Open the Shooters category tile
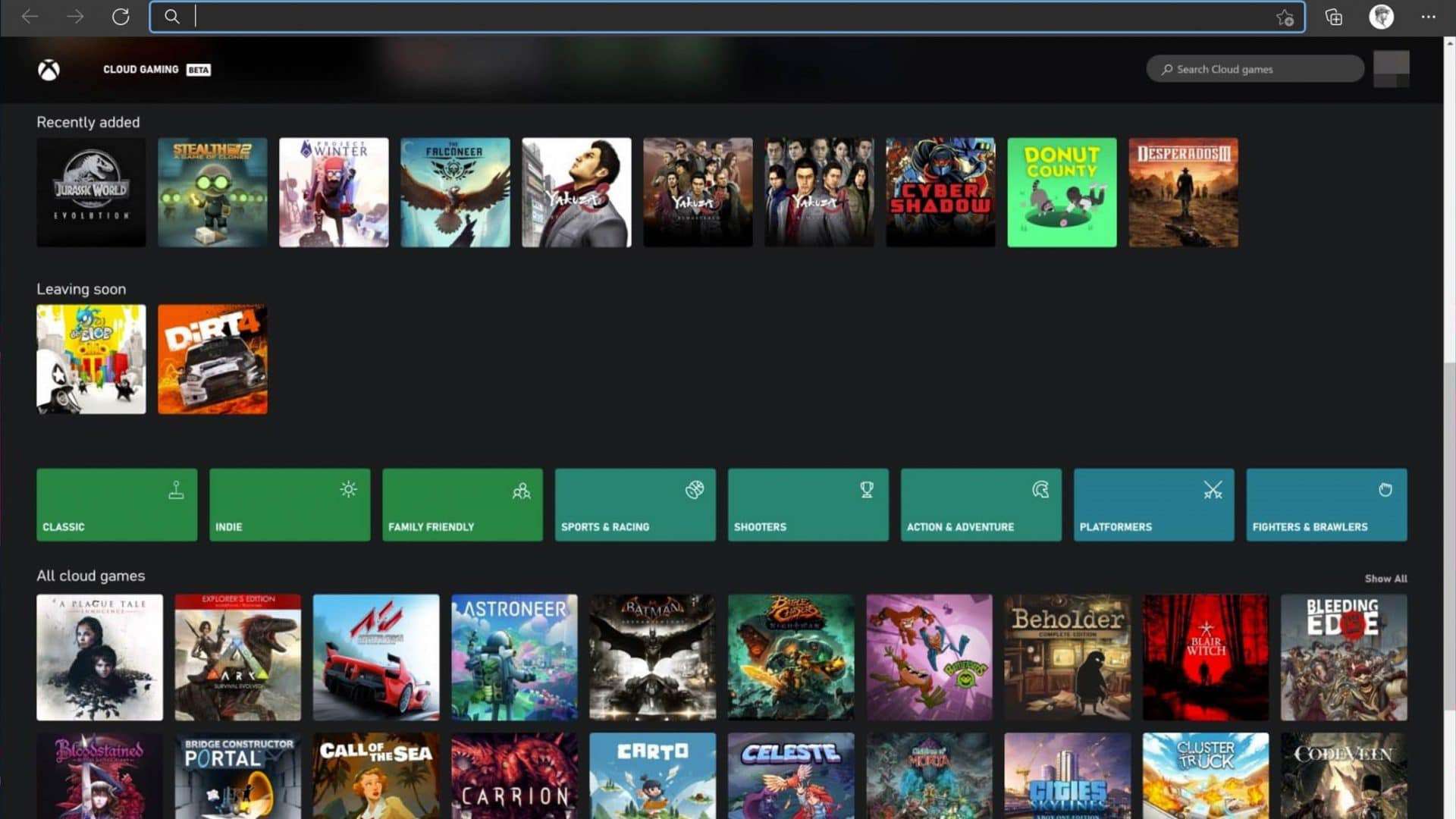 pyautogui.click(x=808, y=504)
